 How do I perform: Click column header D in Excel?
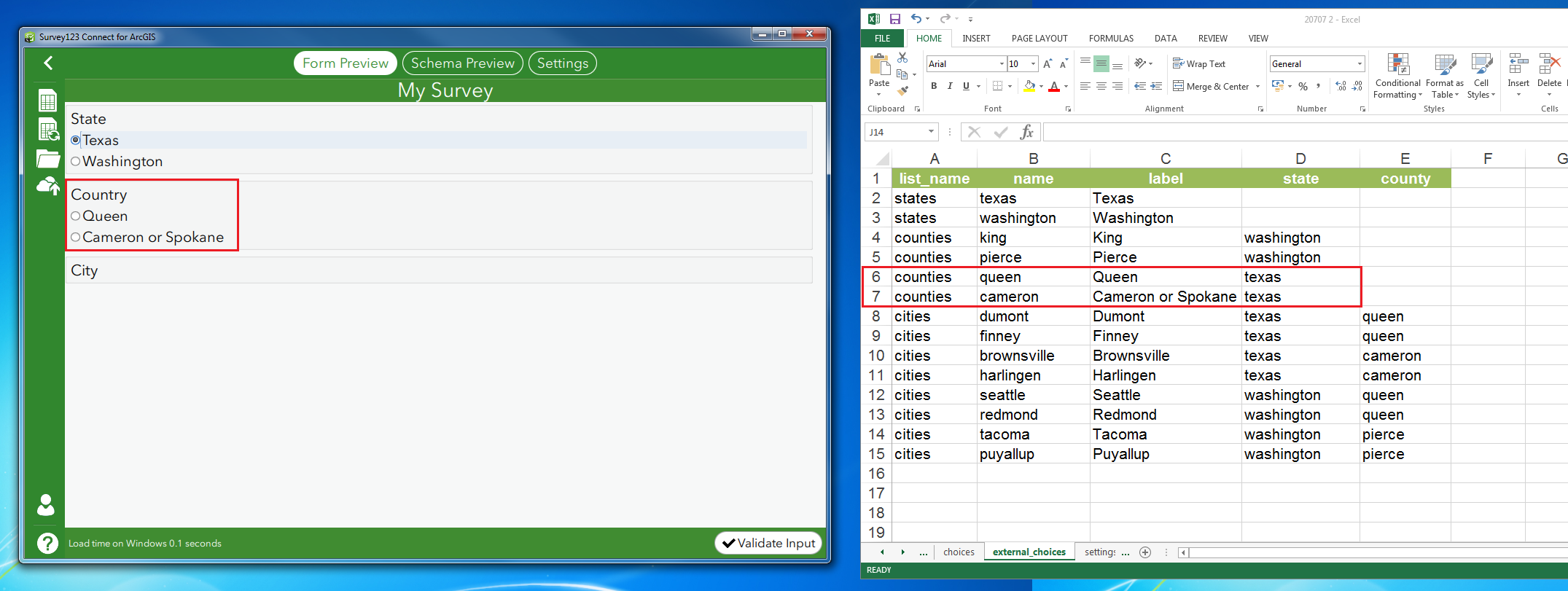[x=1300, y=159]
